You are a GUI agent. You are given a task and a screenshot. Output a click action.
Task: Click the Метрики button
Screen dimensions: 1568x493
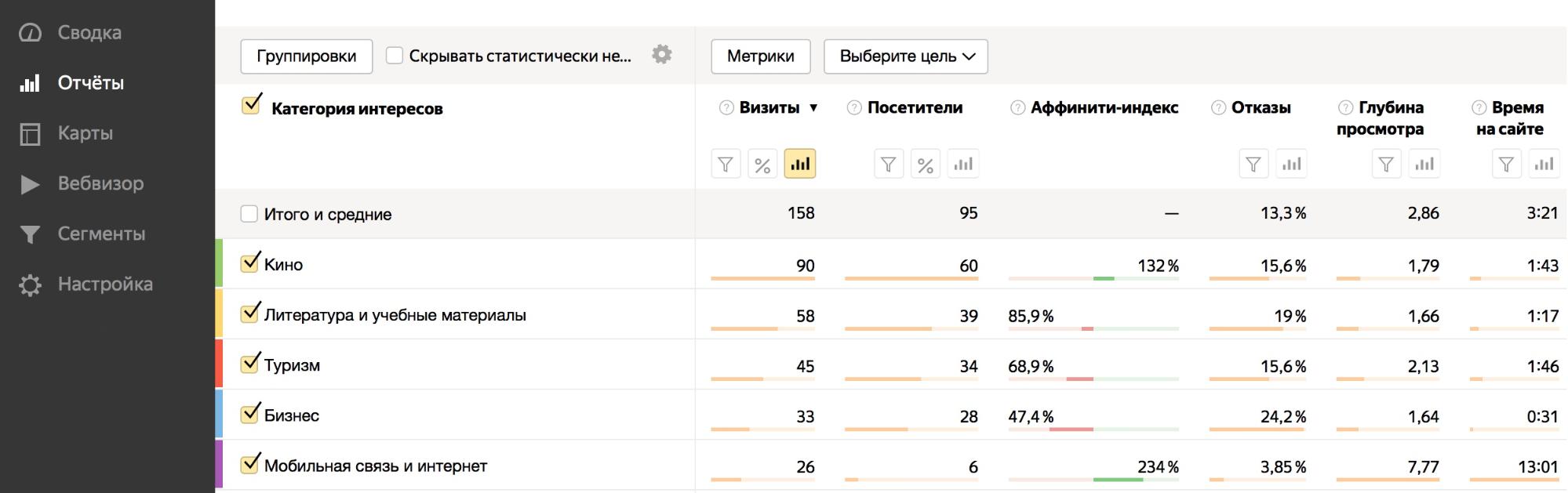pos(760,56)
